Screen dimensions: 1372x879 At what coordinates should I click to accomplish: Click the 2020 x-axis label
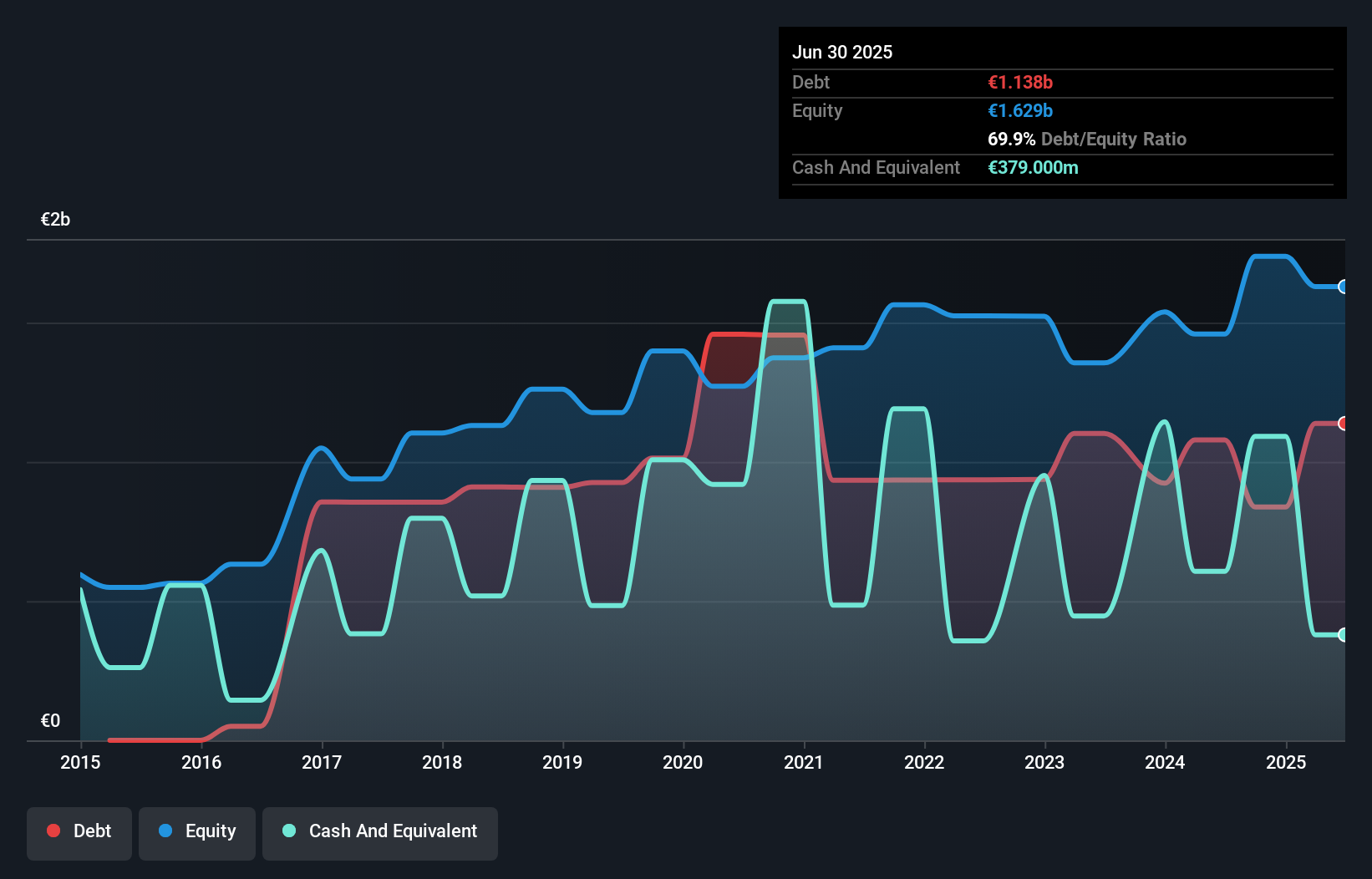pos(683,762)
